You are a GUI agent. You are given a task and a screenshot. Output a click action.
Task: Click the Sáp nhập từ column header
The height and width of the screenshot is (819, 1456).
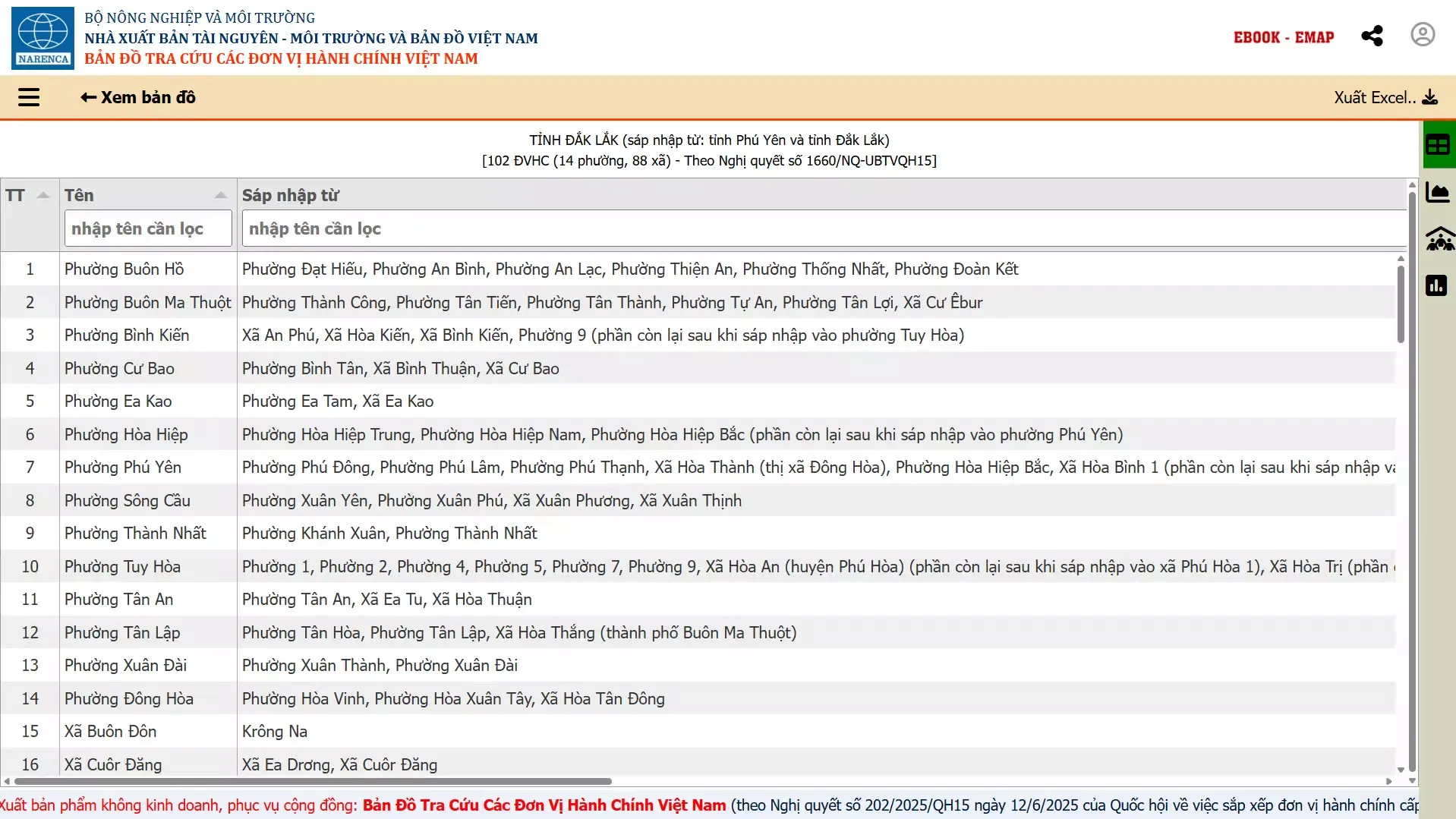pos(291,195)
